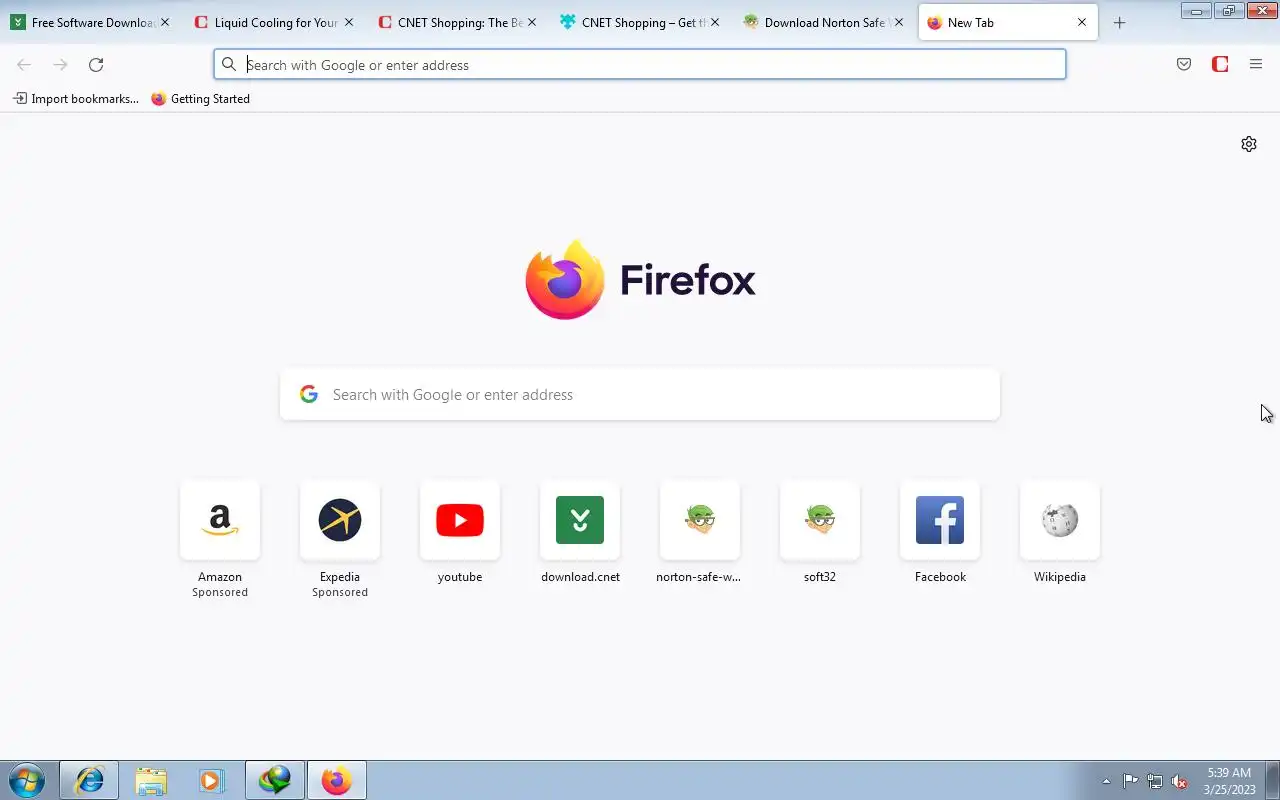Show hidden system tray icons
Viewport: 1280px width, 800px height.
[x=1106, y=781]
